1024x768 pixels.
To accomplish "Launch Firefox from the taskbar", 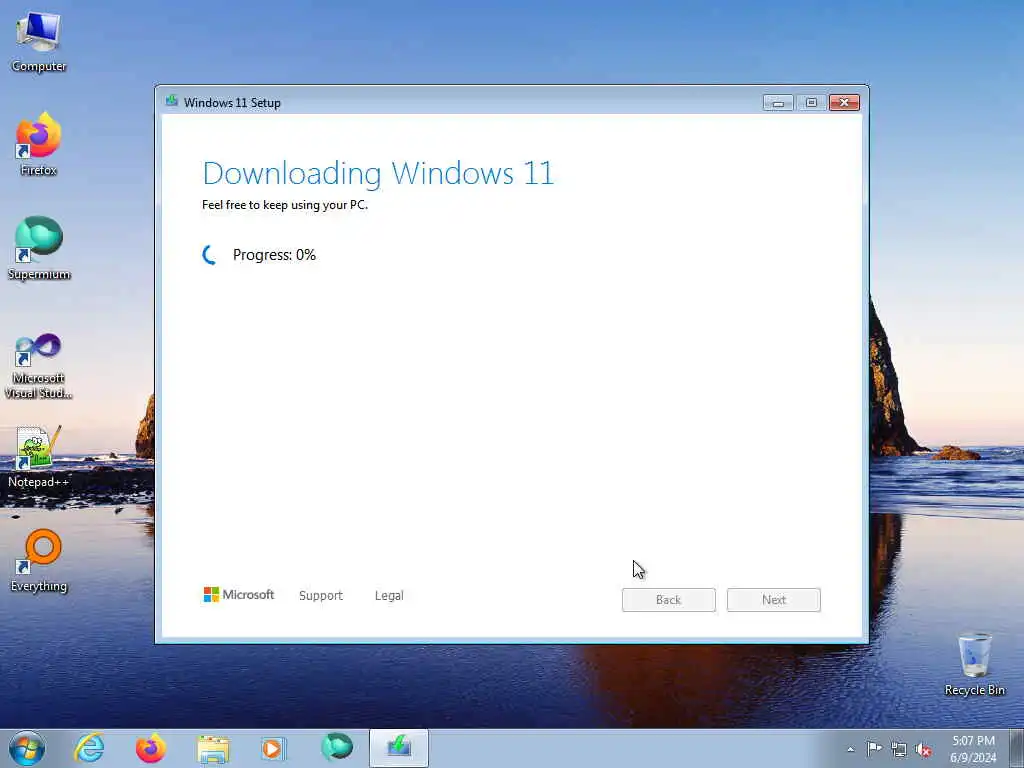I will (151, 748).
